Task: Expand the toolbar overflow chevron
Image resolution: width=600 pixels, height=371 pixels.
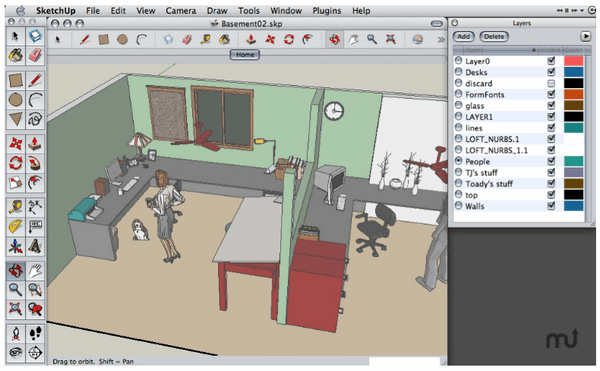Action: [441, 39]
